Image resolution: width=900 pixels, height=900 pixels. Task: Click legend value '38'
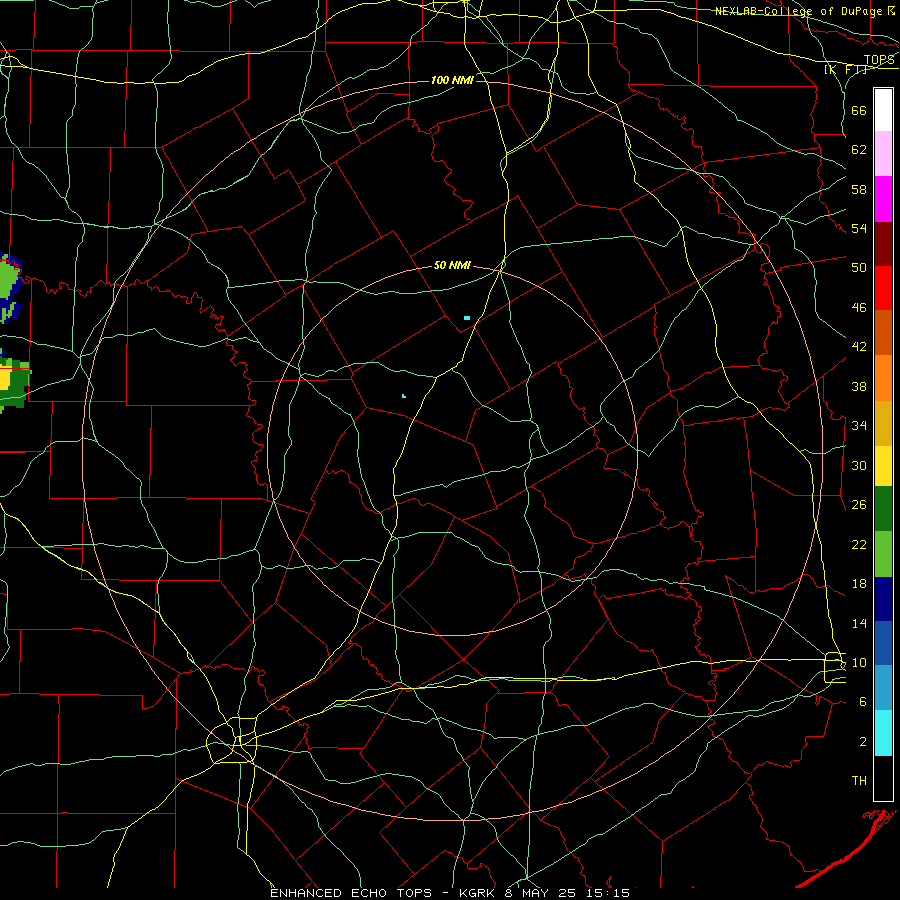(859, 386)
